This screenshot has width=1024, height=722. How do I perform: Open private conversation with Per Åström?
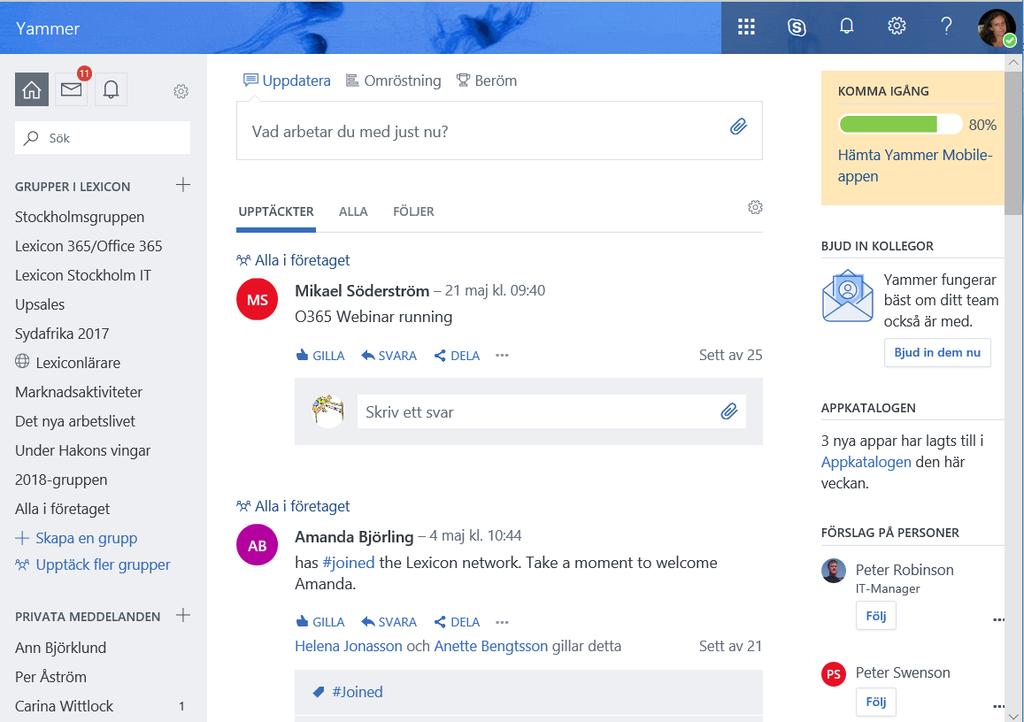pyautogui.click(x=51, y=677)
